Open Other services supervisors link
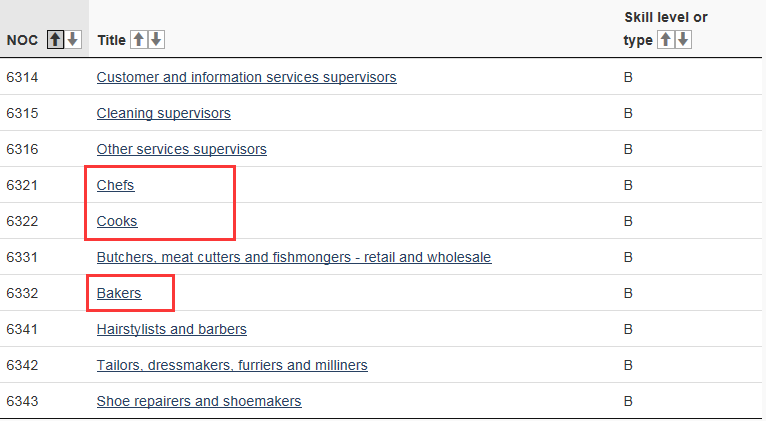Screen dimensions: 766x421 [x=182, y=149]
